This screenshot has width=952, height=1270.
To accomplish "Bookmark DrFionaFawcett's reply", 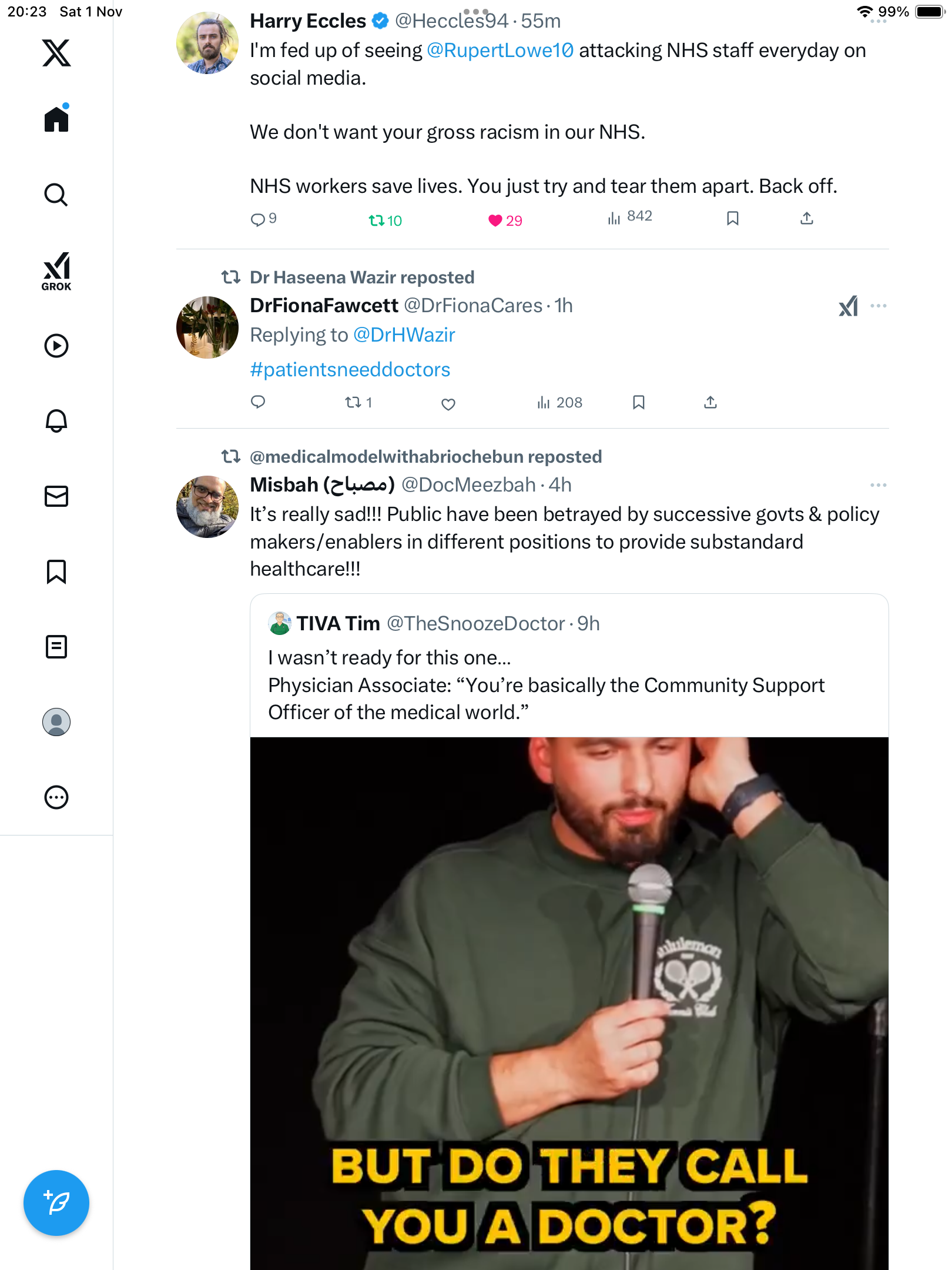I will tap(639, 402).
